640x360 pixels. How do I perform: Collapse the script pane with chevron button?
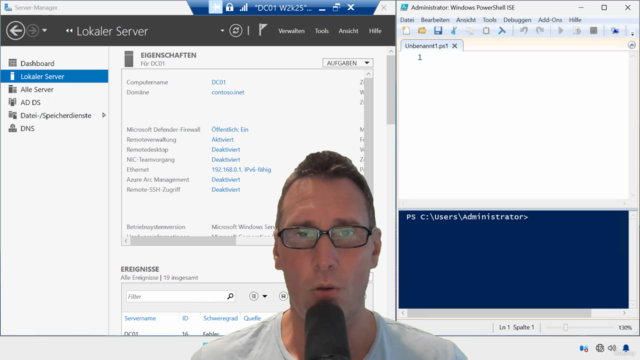(631, 45)
